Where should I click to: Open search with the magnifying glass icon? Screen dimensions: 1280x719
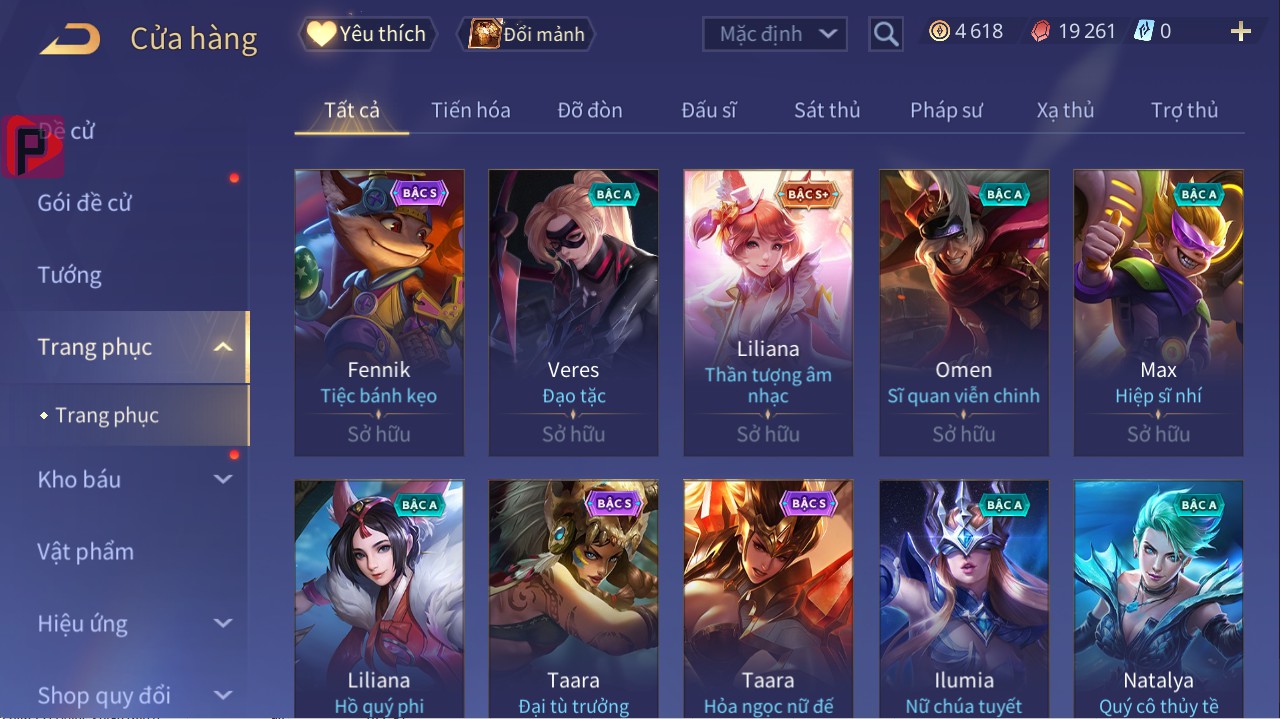885,34
